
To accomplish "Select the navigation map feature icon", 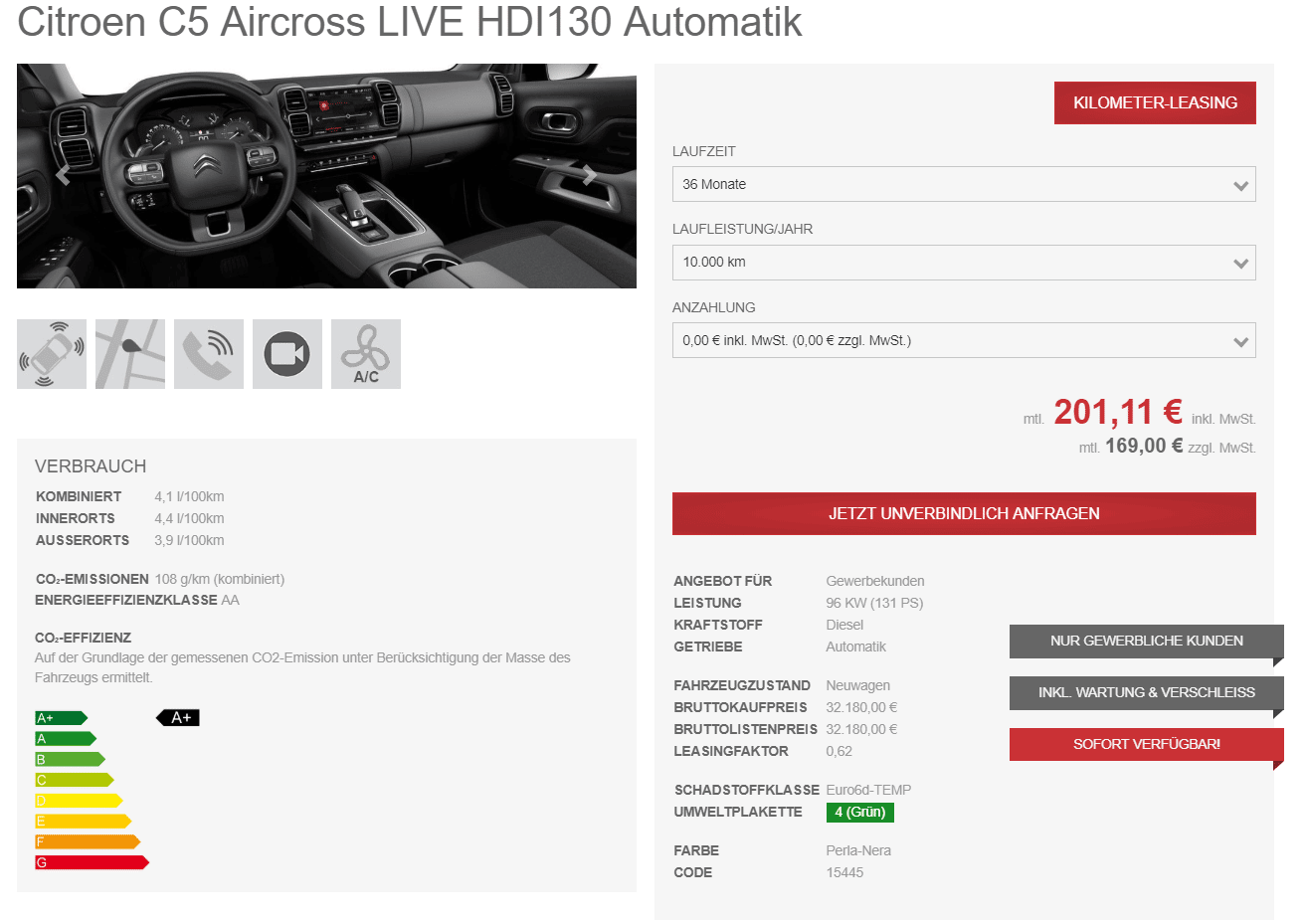I will tap(130, 354).
